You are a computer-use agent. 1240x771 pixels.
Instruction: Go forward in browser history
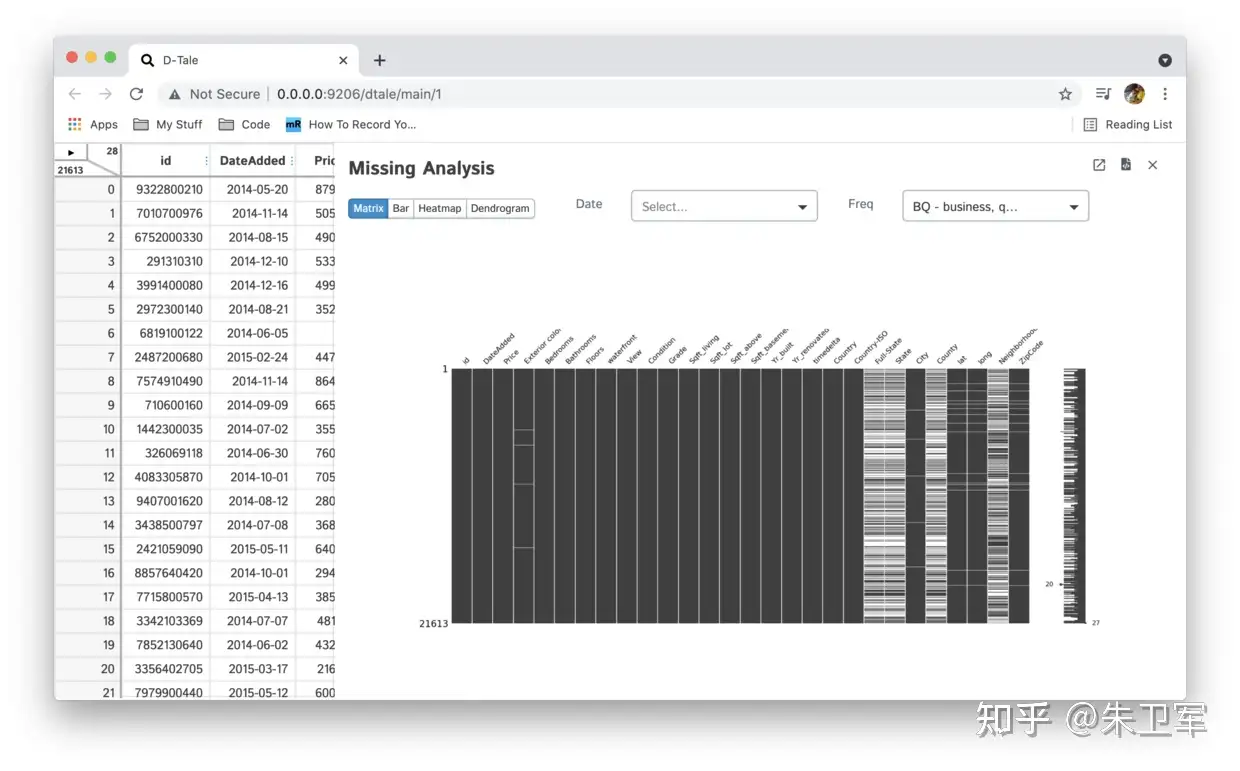coord(105,94)
